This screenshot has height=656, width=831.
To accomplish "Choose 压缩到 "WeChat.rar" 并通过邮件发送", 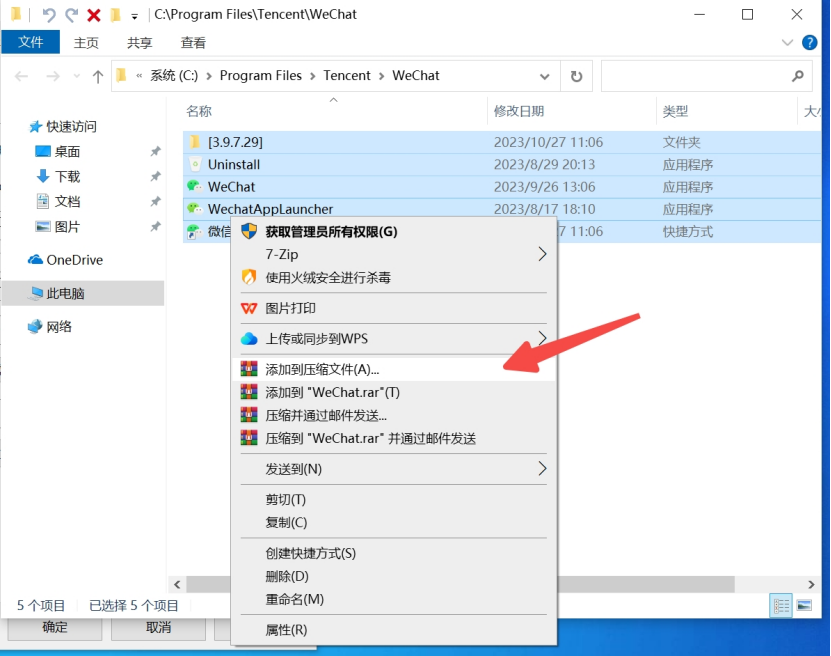I will 393,438.
